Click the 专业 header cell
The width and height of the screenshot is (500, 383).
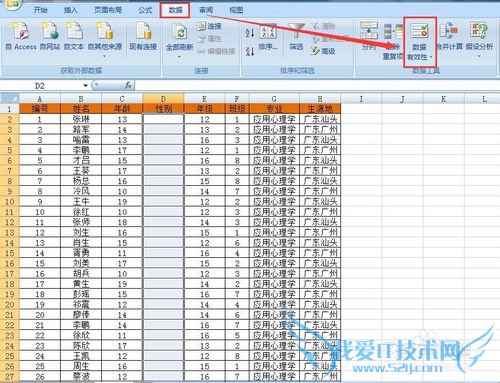point(274,109)
